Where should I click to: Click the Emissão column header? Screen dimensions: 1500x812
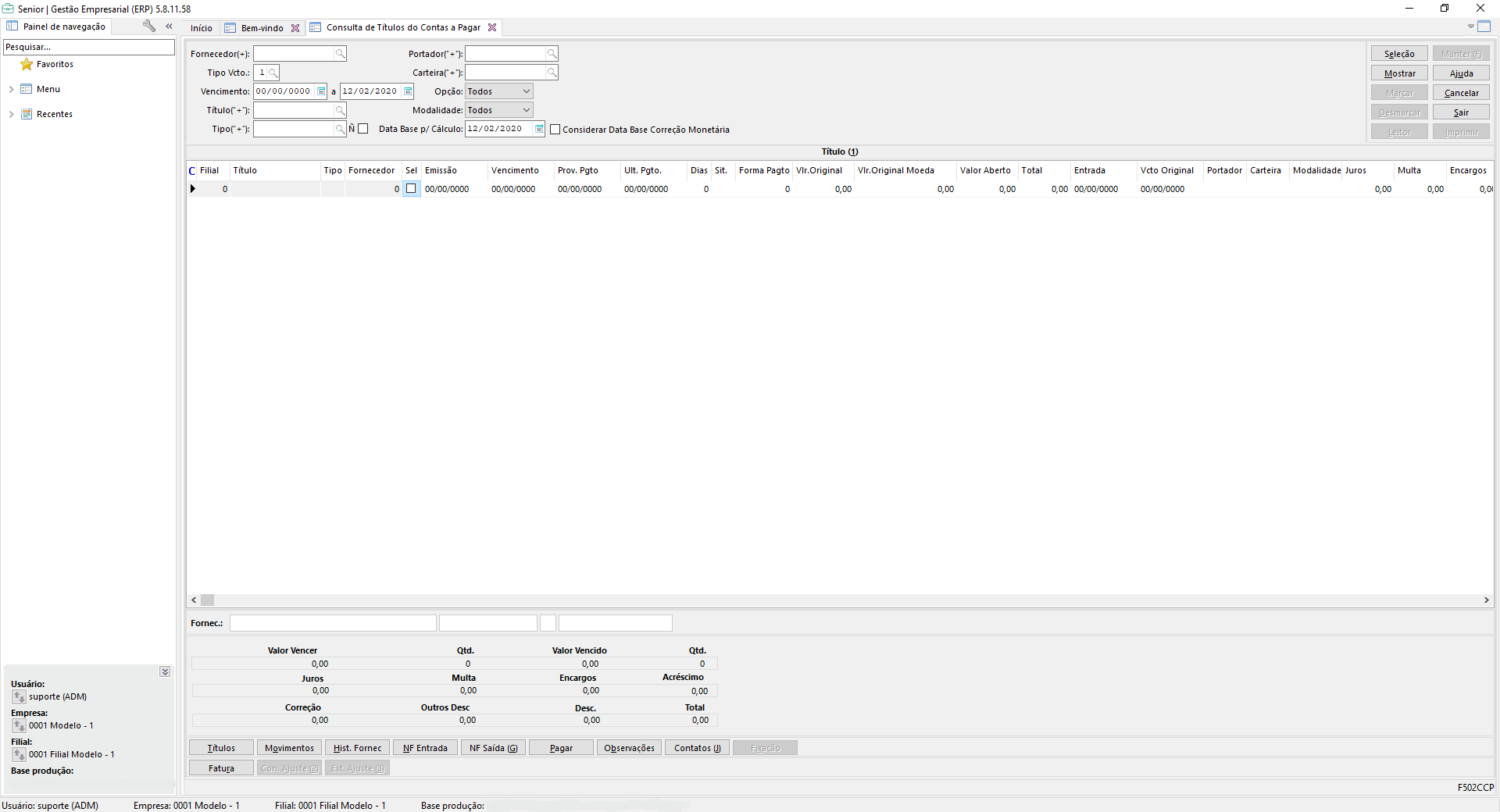click(454, 170)
